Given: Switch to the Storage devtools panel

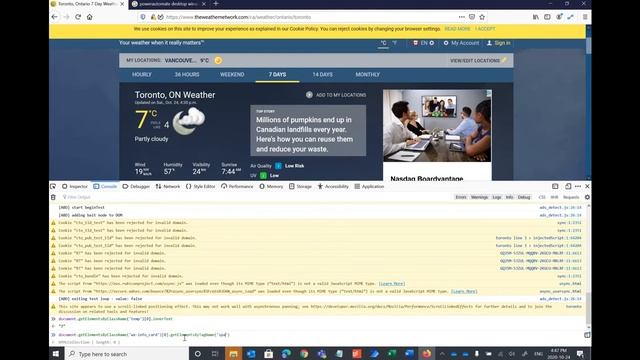Looking at the screenshot, I should click(x=300, y=187).
